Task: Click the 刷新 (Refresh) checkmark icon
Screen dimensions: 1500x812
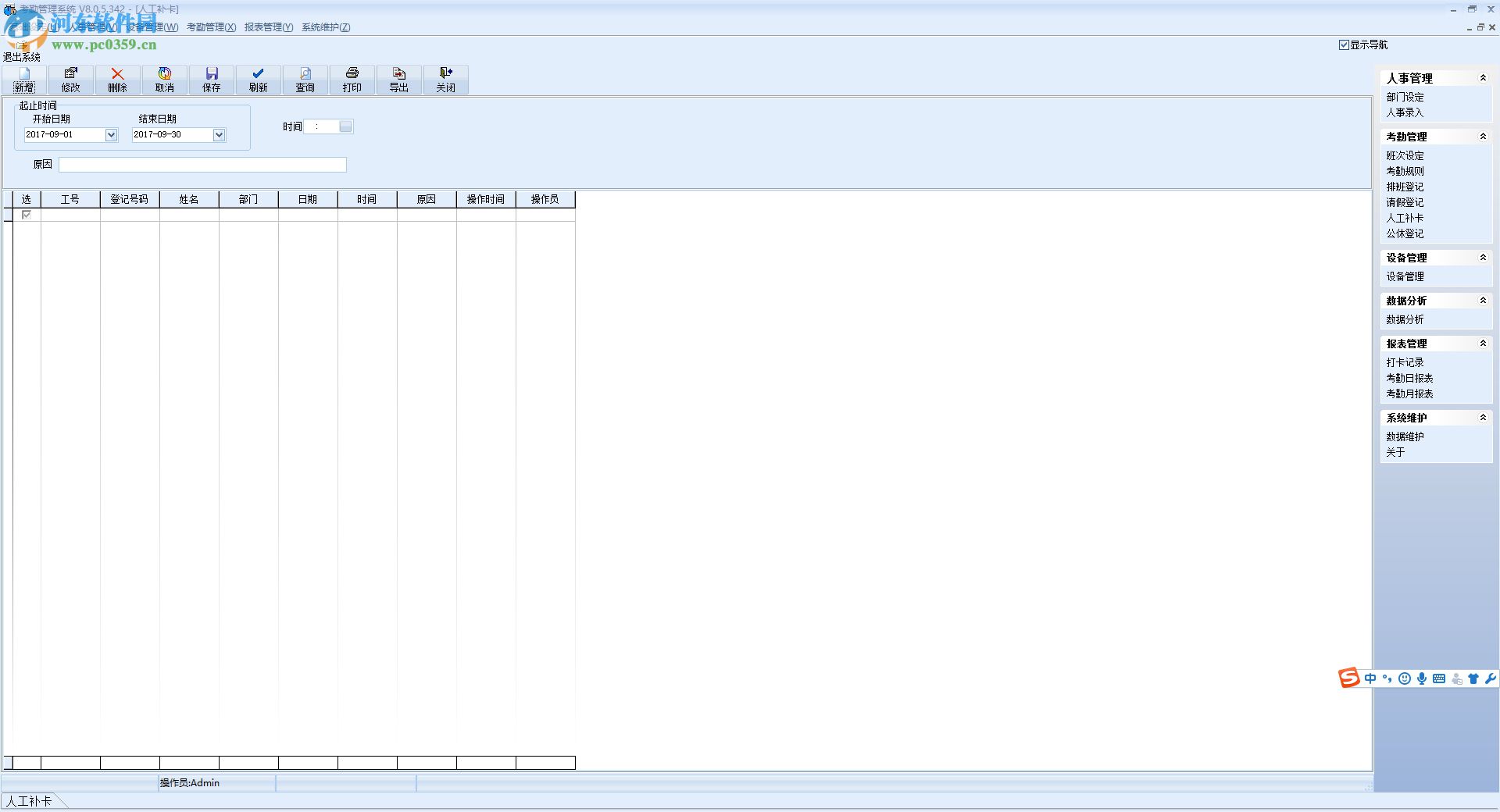Action: 259,73
